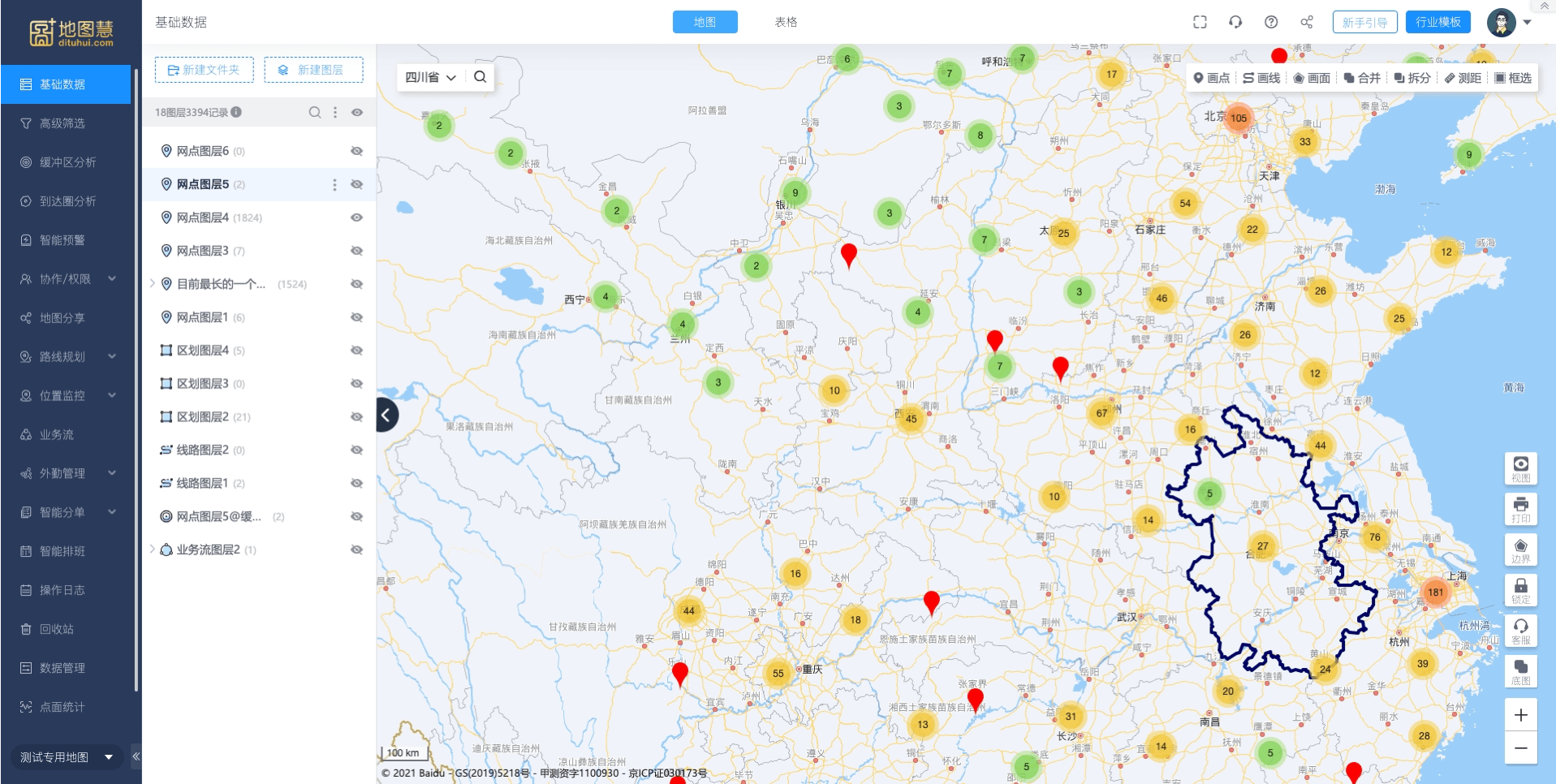The height and width of the screenshot is (784, 1556).
Task: Expand the 业务流图层2 tree item
Action: [x=152, y=549]
